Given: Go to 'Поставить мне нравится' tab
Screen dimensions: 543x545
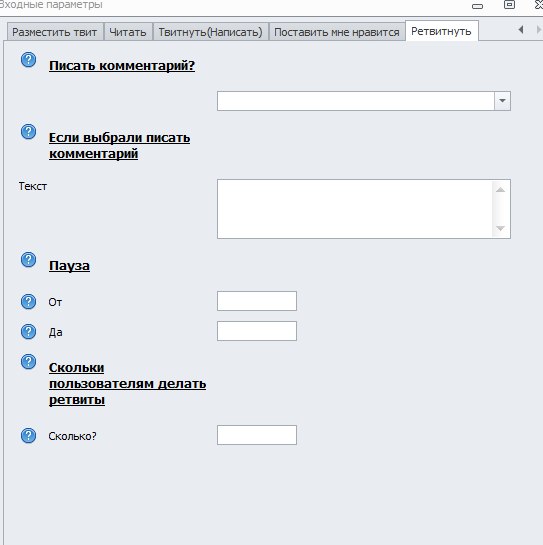Looking at the screenshot, I should coord(337,32).
